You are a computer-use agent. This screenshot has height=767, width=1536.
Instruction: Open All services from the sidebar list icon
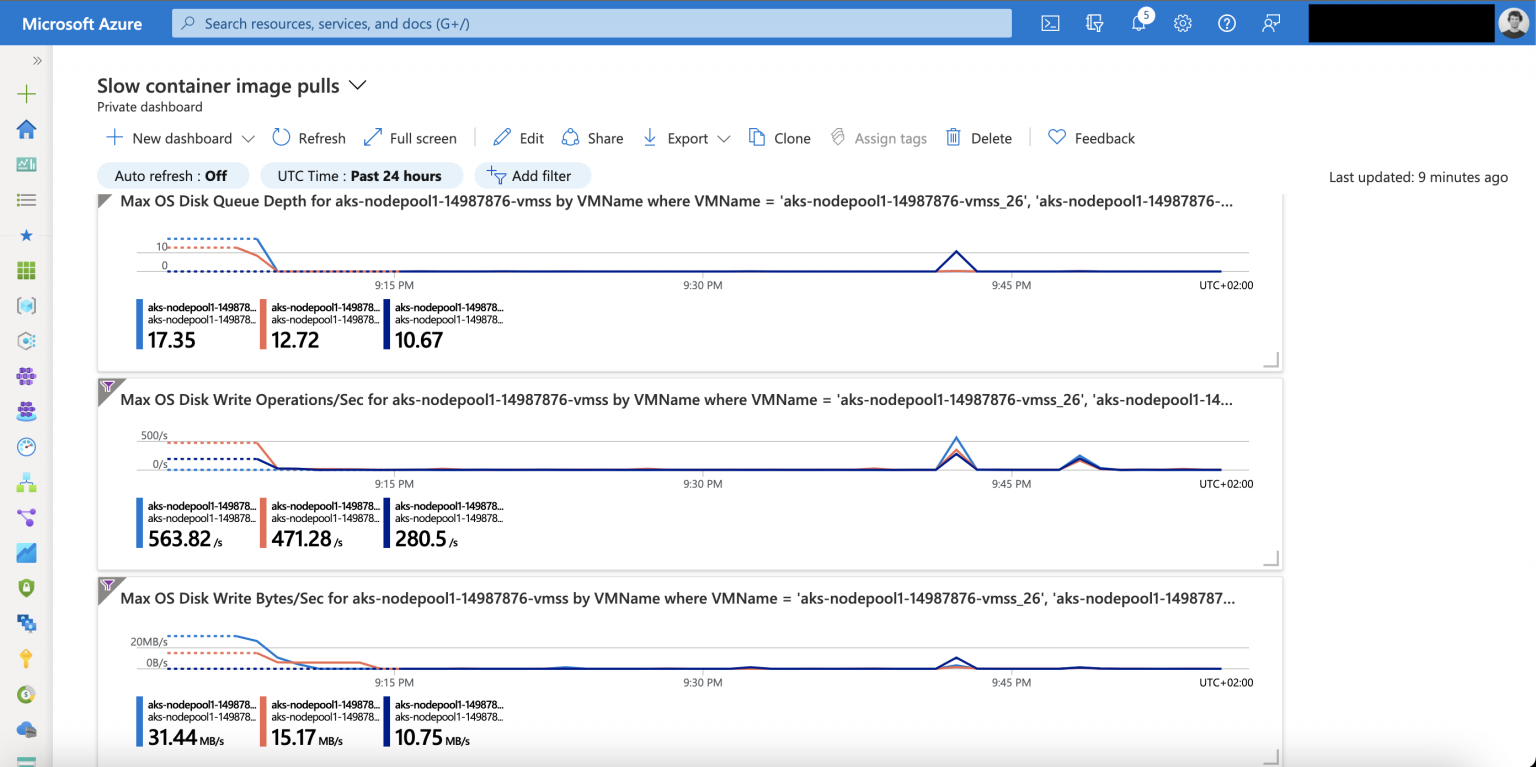pyautogui.click(x=26, y=199)
